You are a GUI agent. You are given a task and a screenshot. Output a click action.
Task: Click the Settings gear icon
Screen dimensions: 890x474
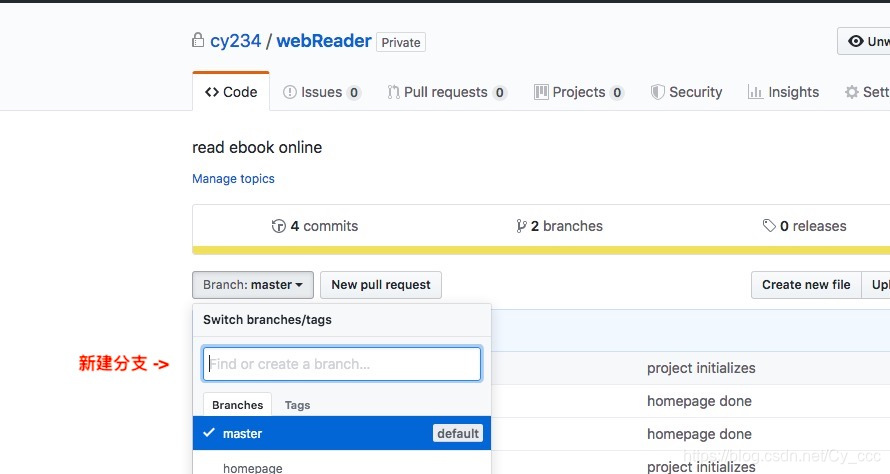(x=851, y=92)
